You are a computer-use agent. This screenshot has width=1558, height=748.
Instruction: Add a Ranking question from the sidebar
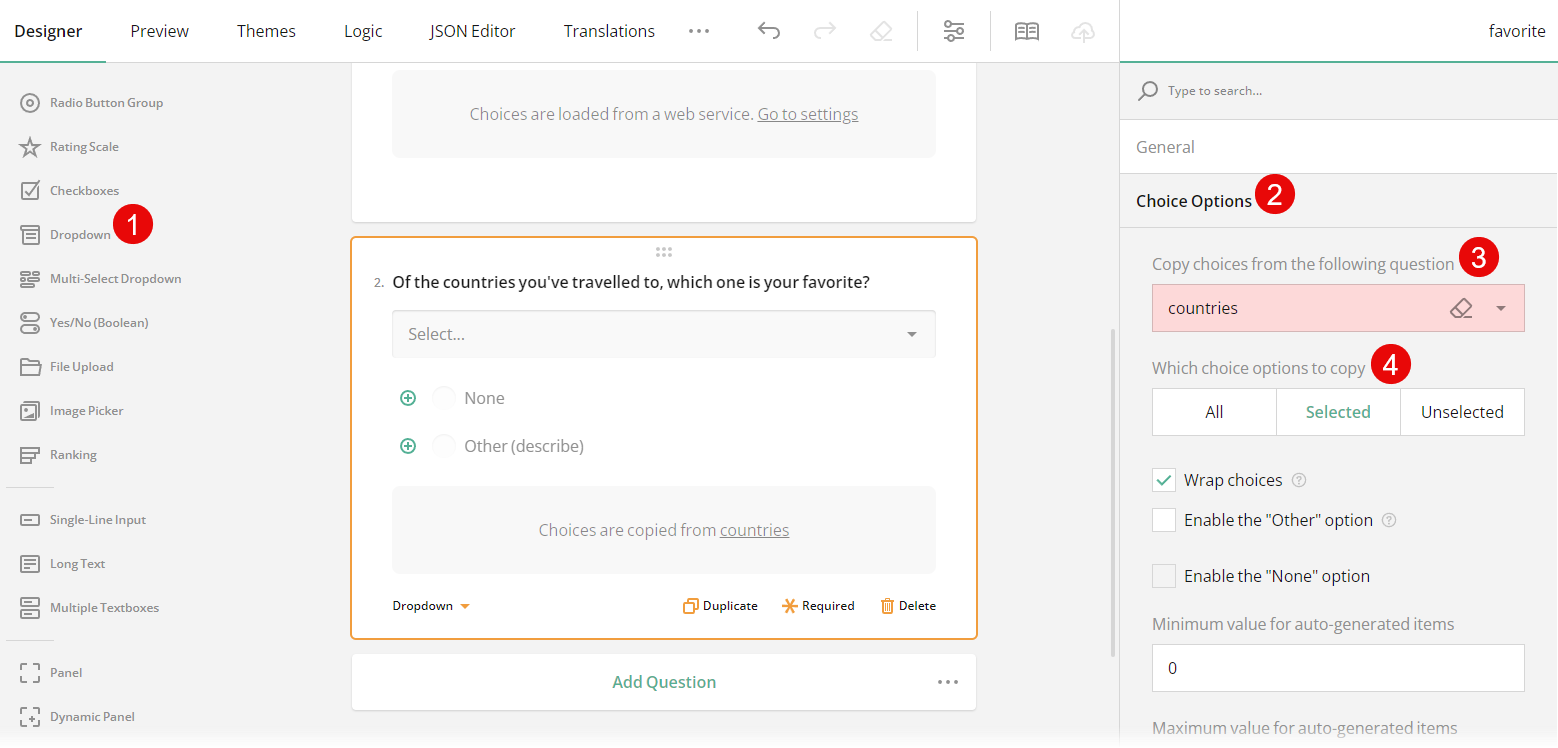72,454
